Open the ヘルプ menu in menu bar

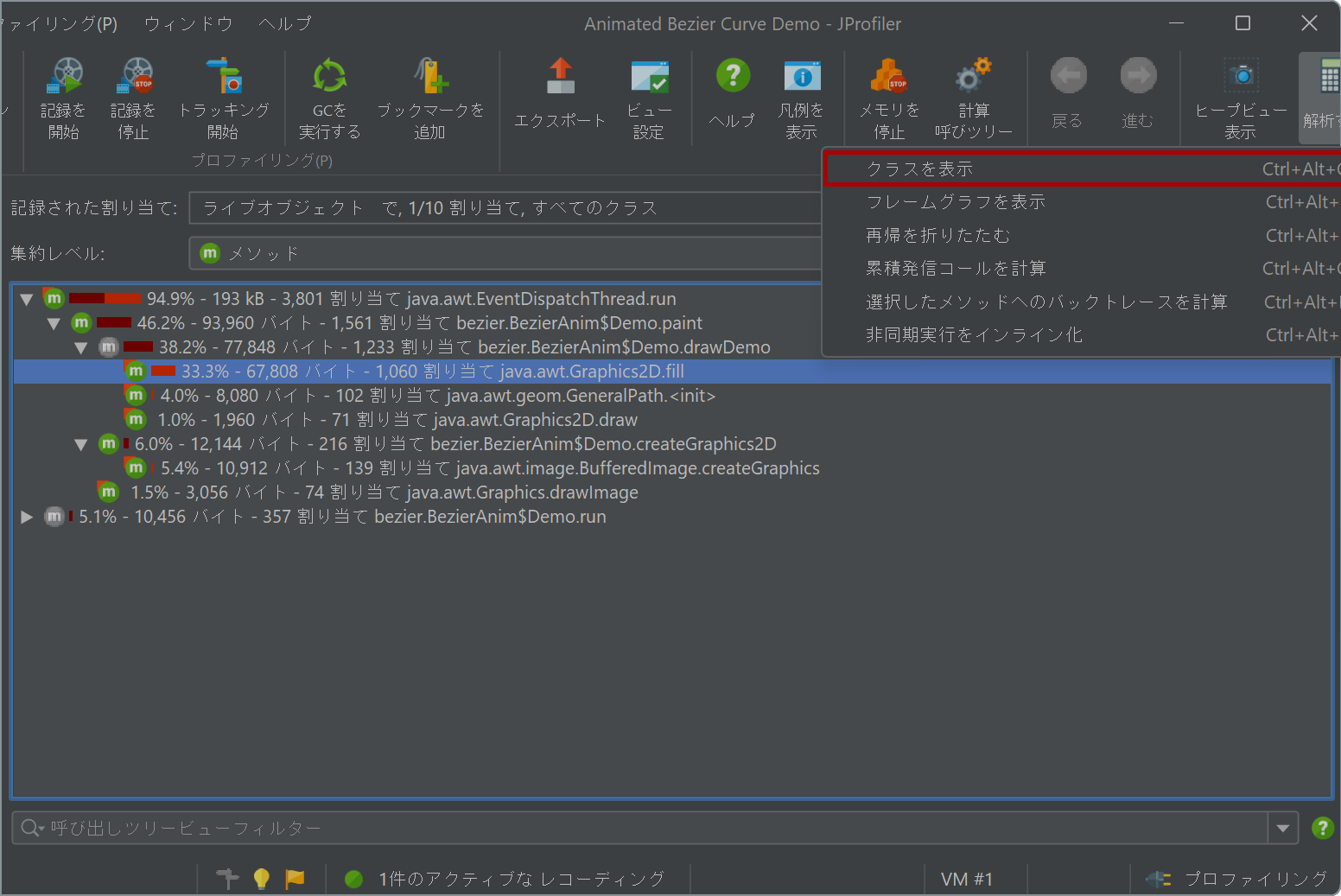pos(285,23)
